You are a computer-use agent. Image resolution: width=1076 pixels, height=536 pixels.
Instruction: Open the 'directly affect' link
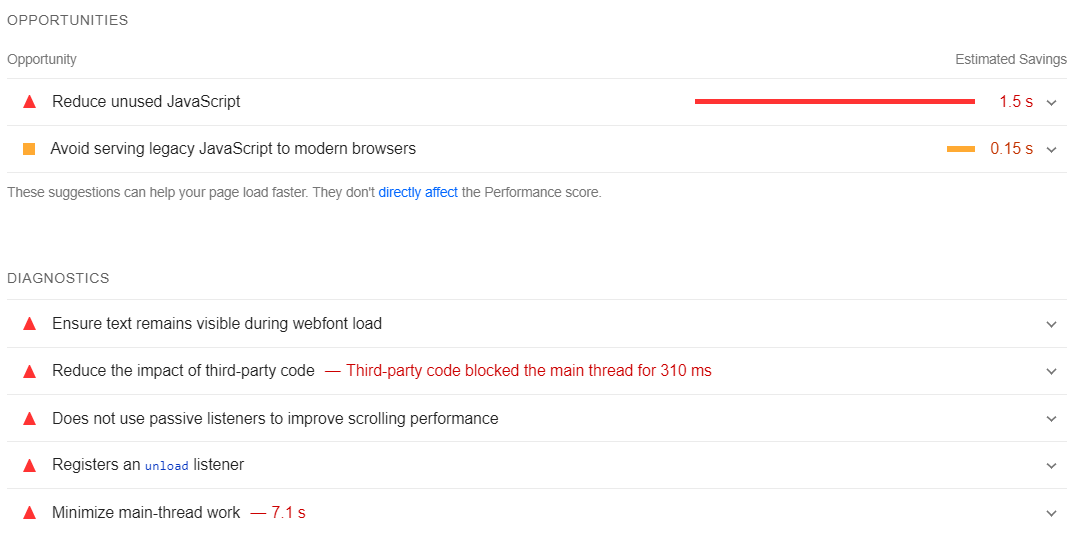[x=418, y=193]
